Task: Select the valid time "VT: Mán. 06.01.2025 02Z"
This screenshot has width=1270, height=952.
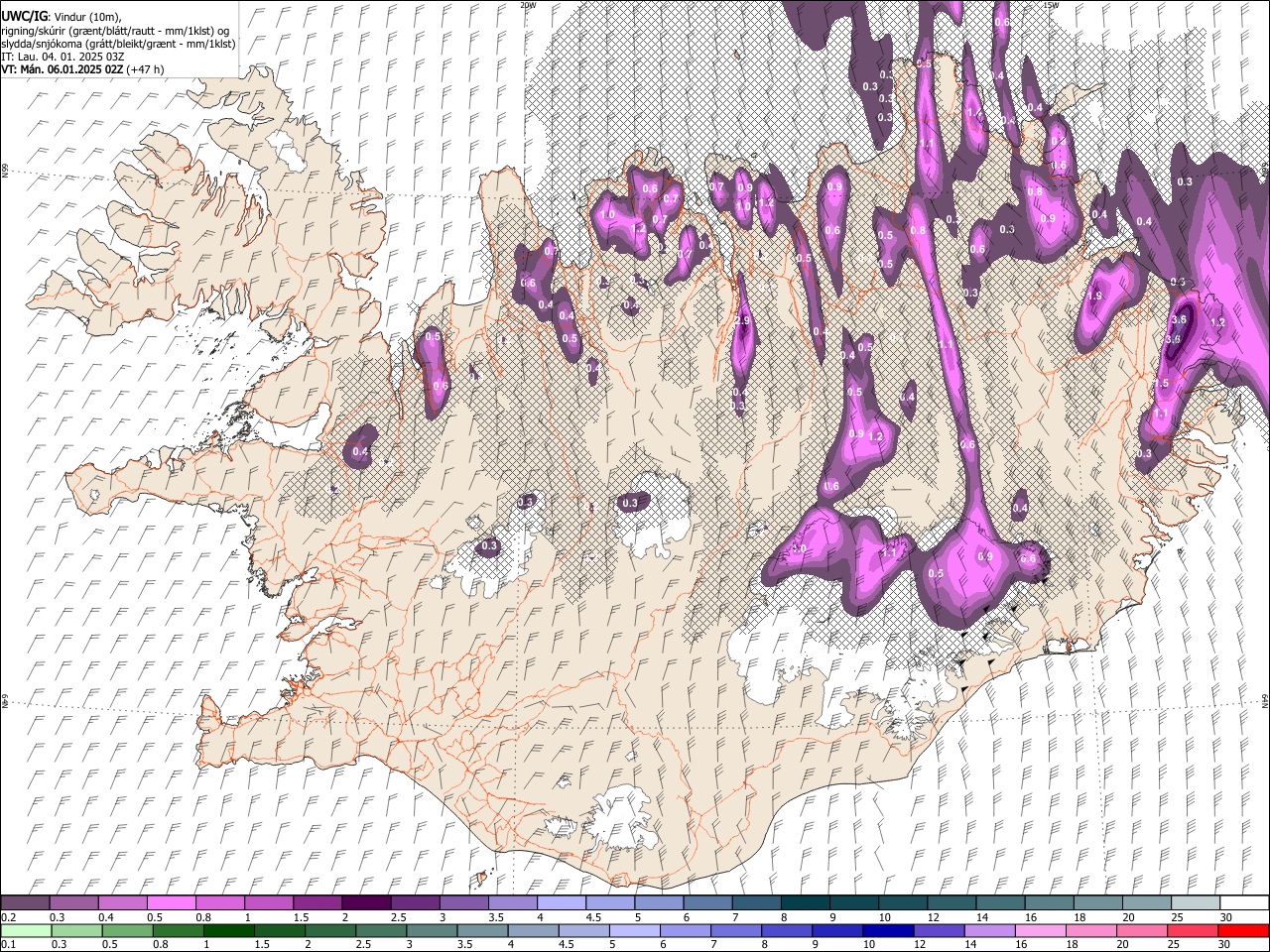Action: (x=63, y=69)
